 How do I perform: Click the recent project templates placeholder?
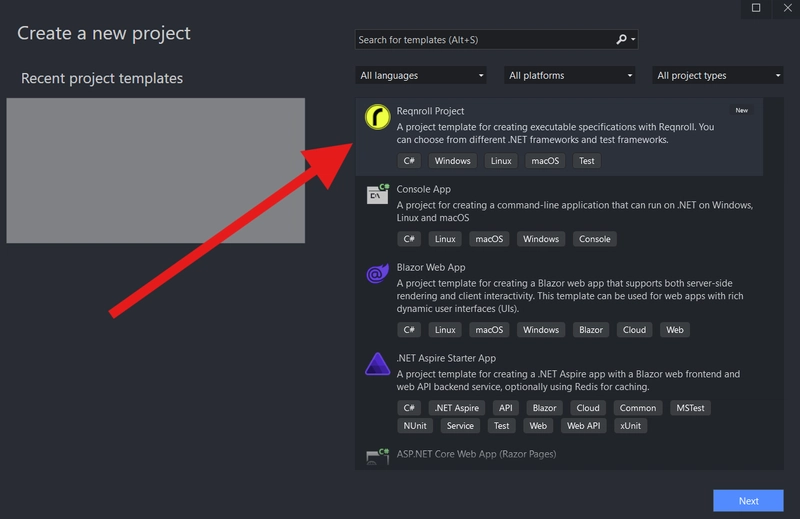pyautogui.click(x=155, y=170)
